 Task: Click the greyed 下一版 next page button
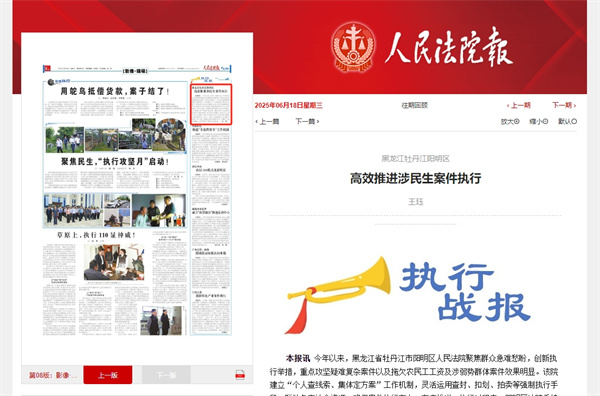click(x=166, y=375)
